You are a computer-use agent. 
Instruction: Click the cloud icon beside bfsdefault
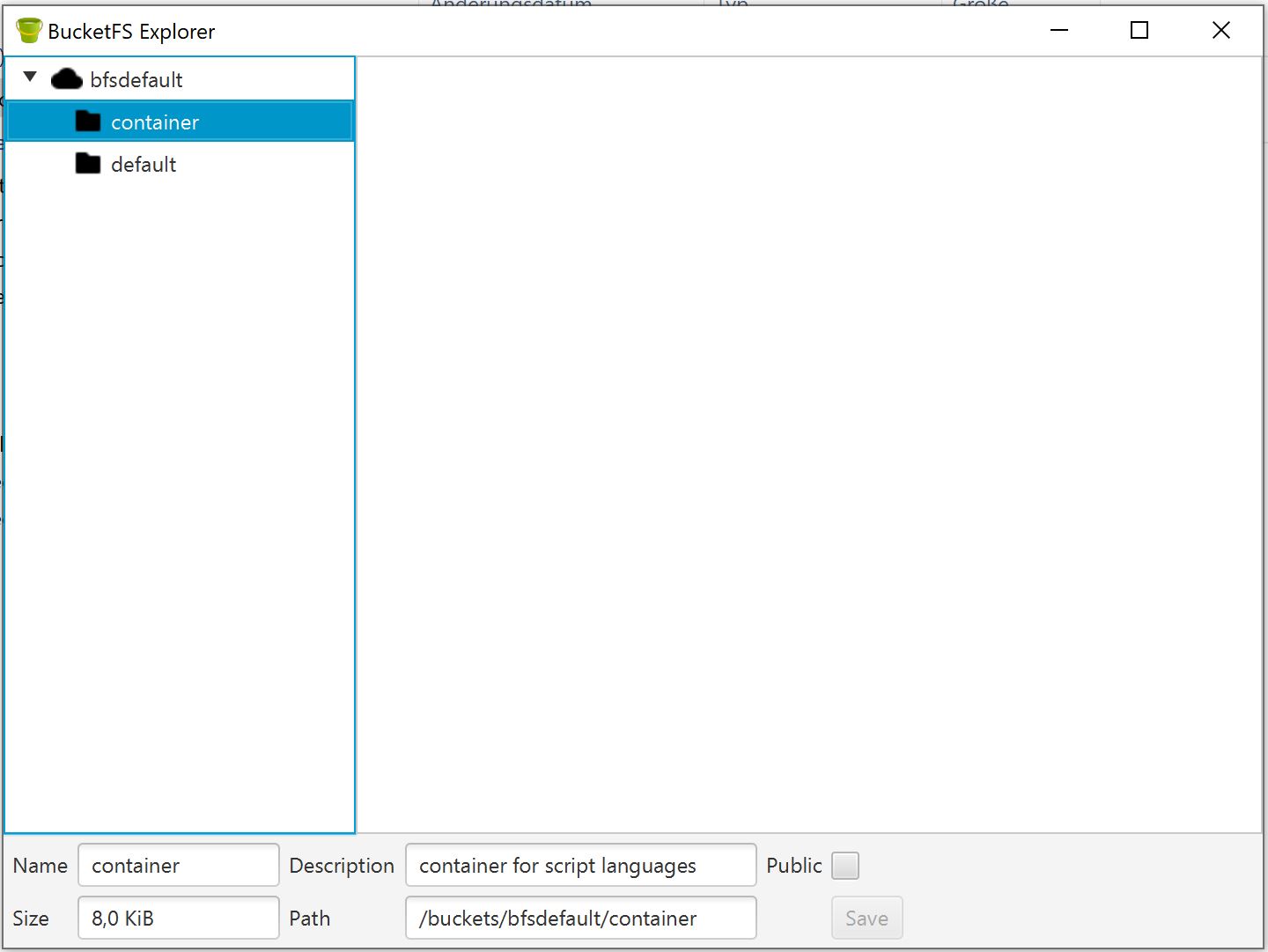coord(66,79)
